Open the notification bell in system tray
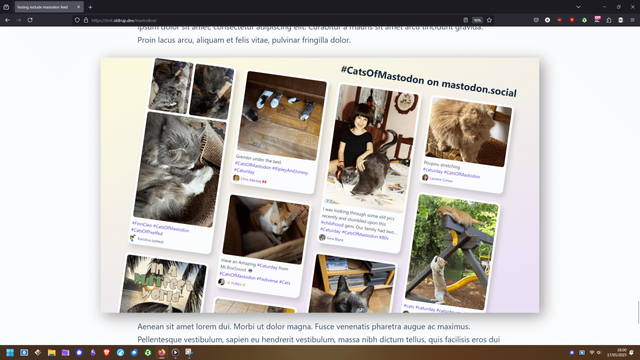640x360 pixels. tap(632, 352)
